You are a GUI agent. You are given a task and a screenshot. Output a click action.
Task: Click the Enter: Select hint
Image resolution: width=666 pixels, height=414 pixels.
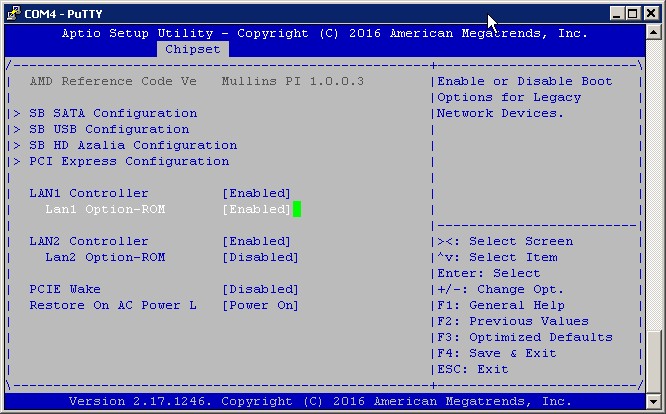point(489,273)
